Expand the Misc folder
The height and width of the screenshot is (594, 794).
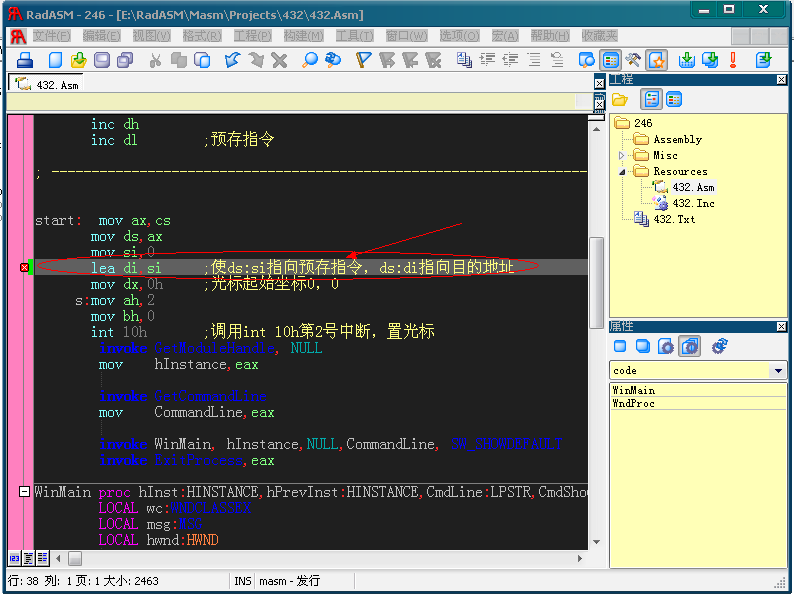622,155
